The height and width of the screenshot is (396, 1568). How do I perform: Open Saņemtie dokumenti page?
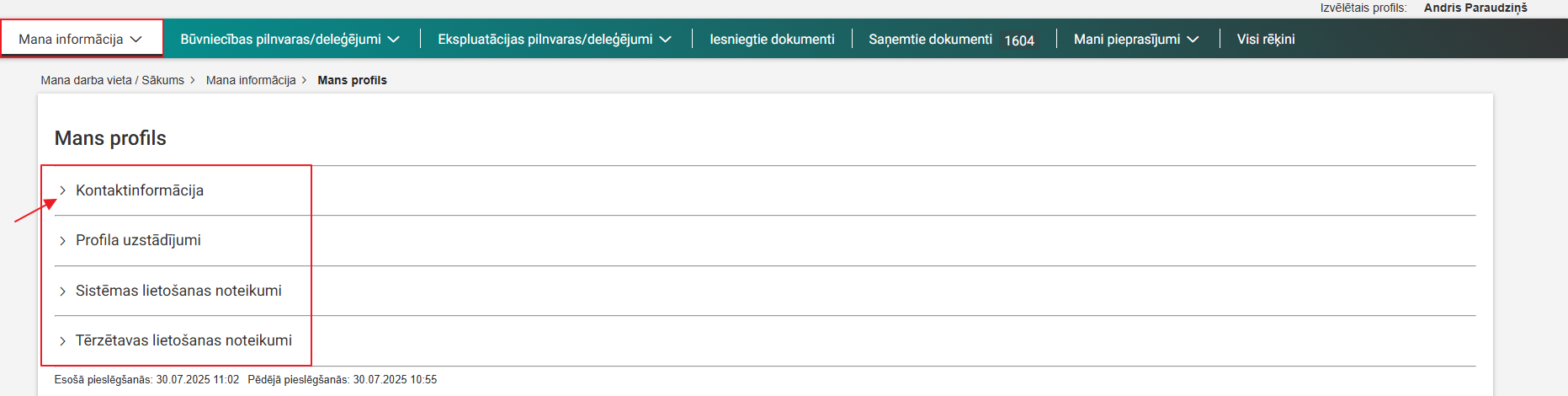point(930,40)
